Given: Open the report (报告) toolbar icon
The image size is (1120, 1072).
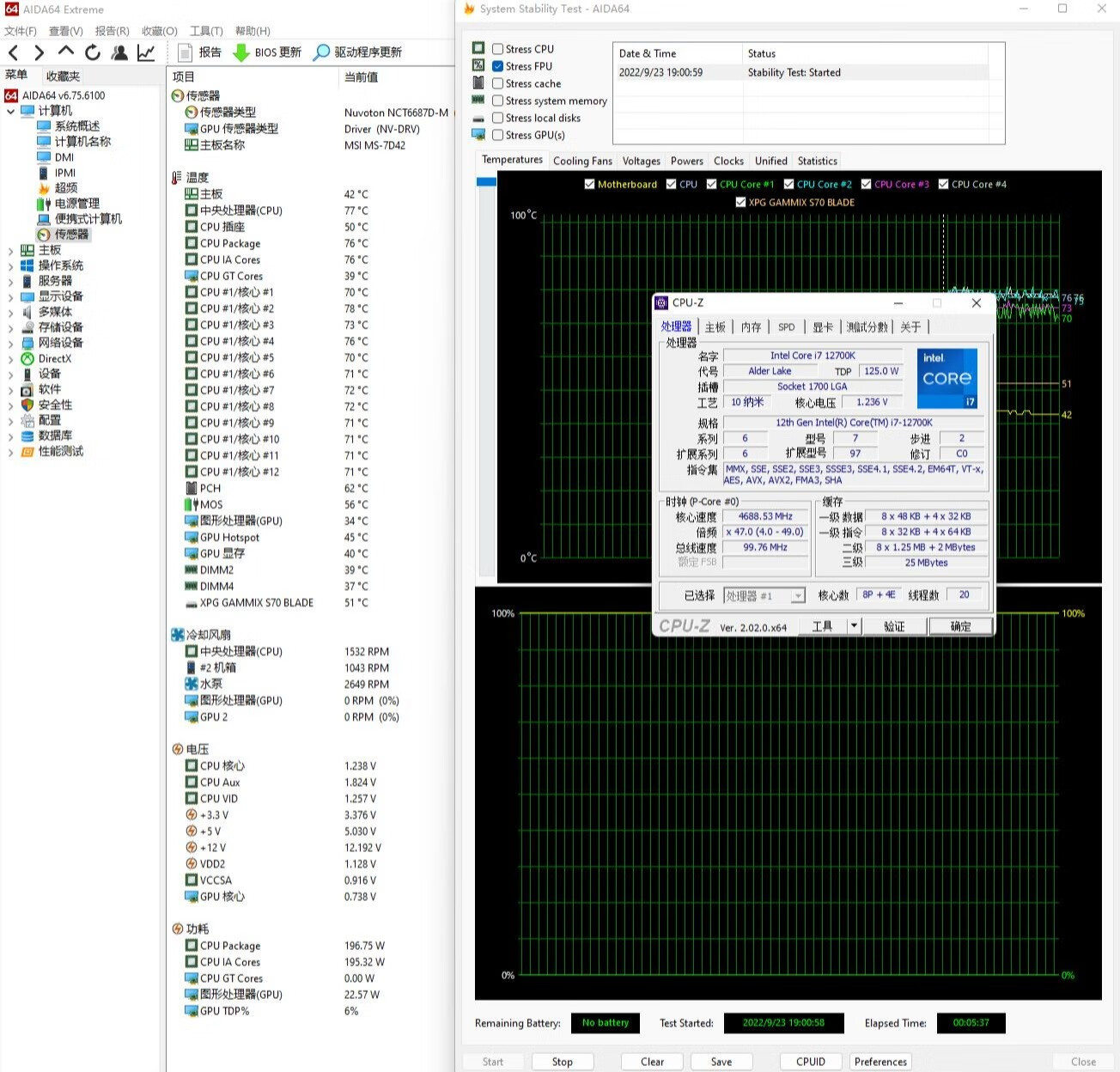Looking at the screenshot, I should point(185,52).
